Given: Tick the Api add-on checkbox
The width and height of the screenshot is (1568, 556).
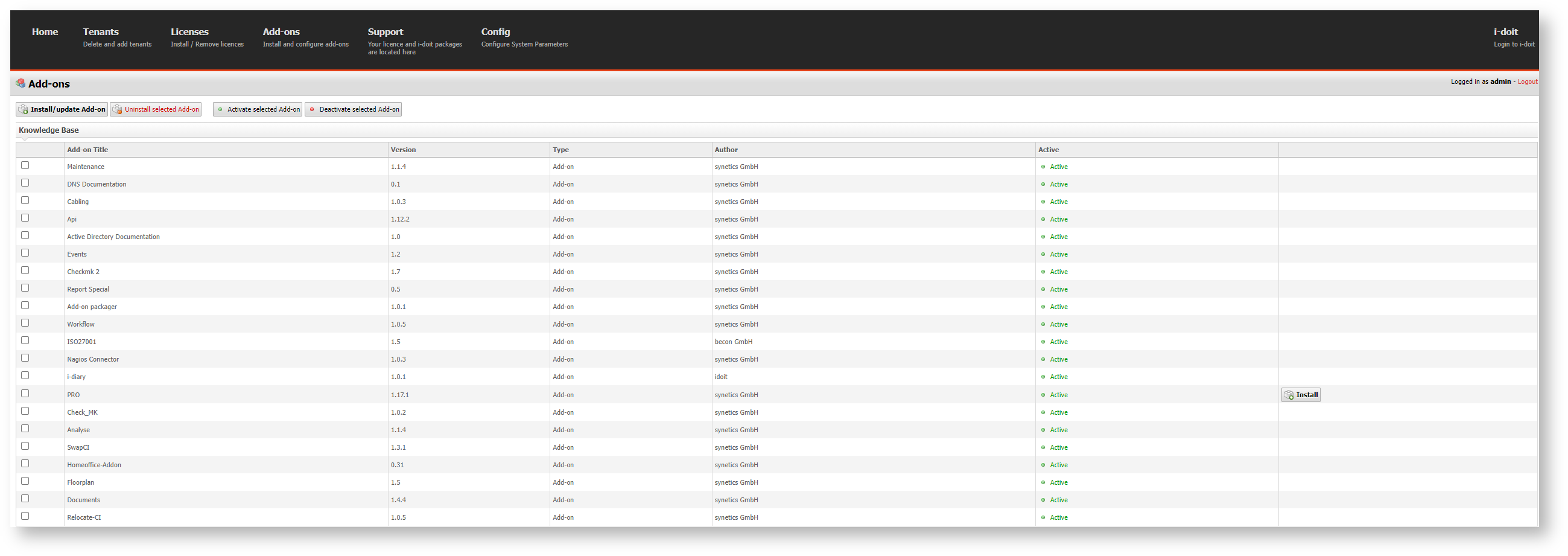Looking at the screenshot, I should point(25,218).
